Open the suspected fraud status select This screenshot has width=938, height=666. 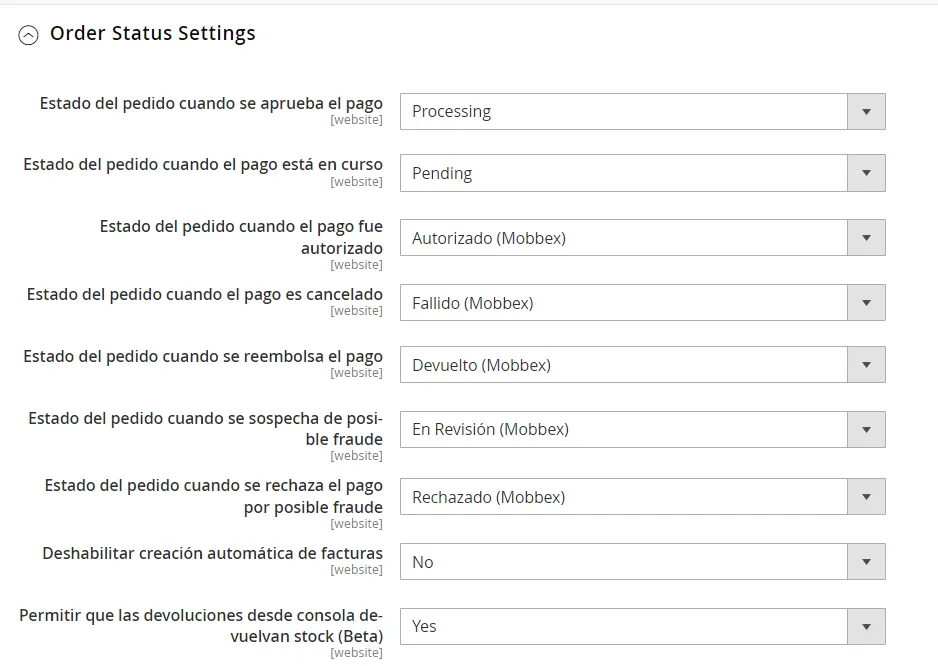(642, 429)
